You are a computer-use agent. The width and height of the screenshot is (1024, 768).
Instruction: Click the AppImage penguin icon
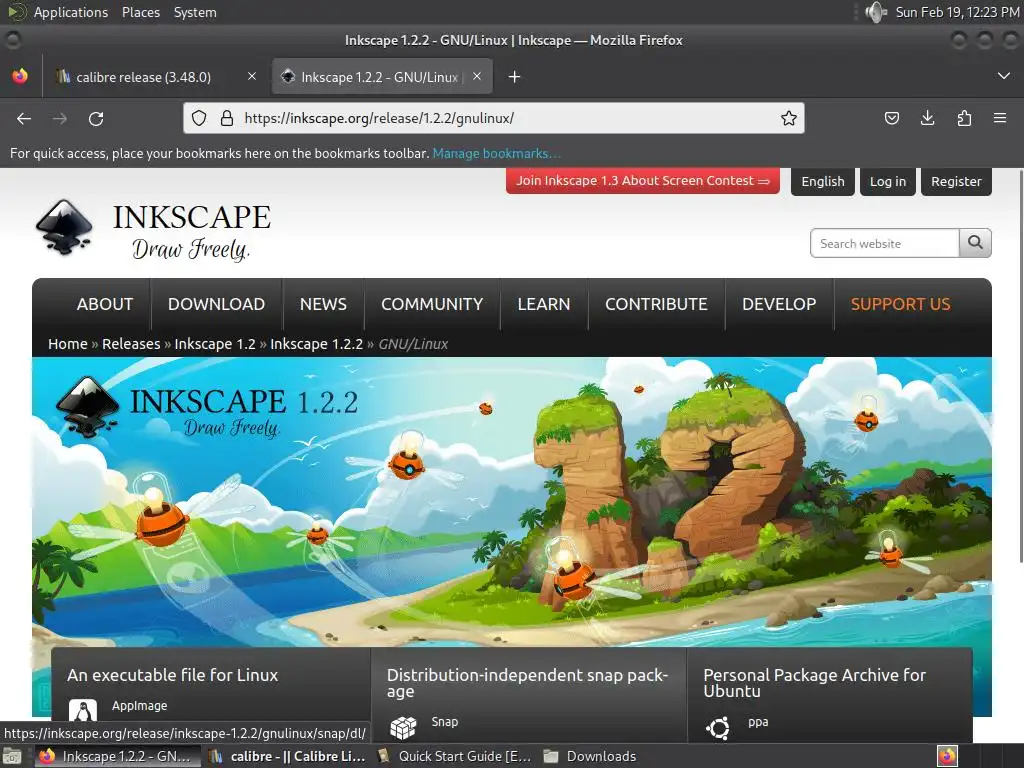click(83, 711)
